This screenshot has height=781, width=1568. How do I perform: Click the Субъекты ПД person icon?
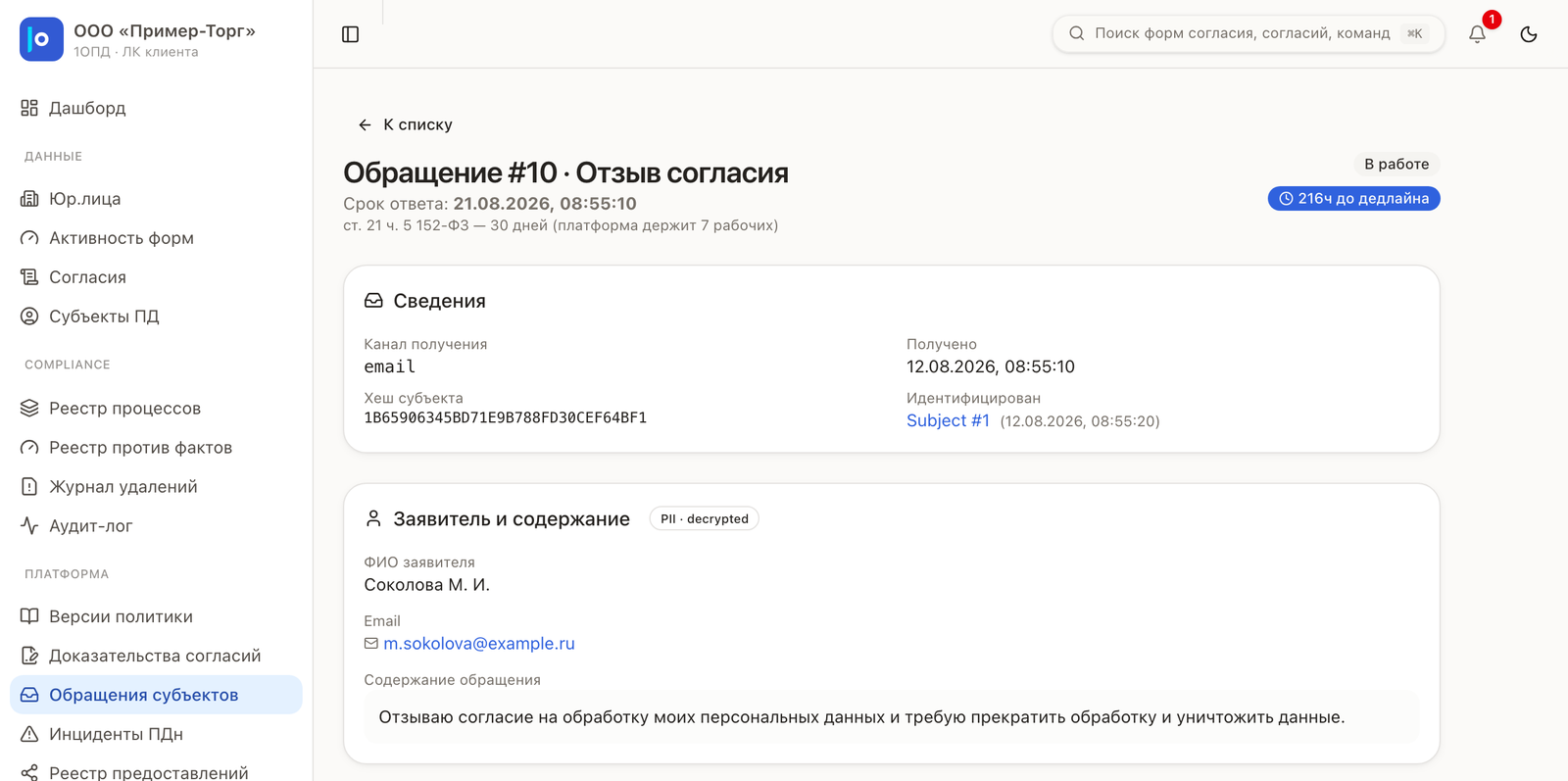(29, 317)
